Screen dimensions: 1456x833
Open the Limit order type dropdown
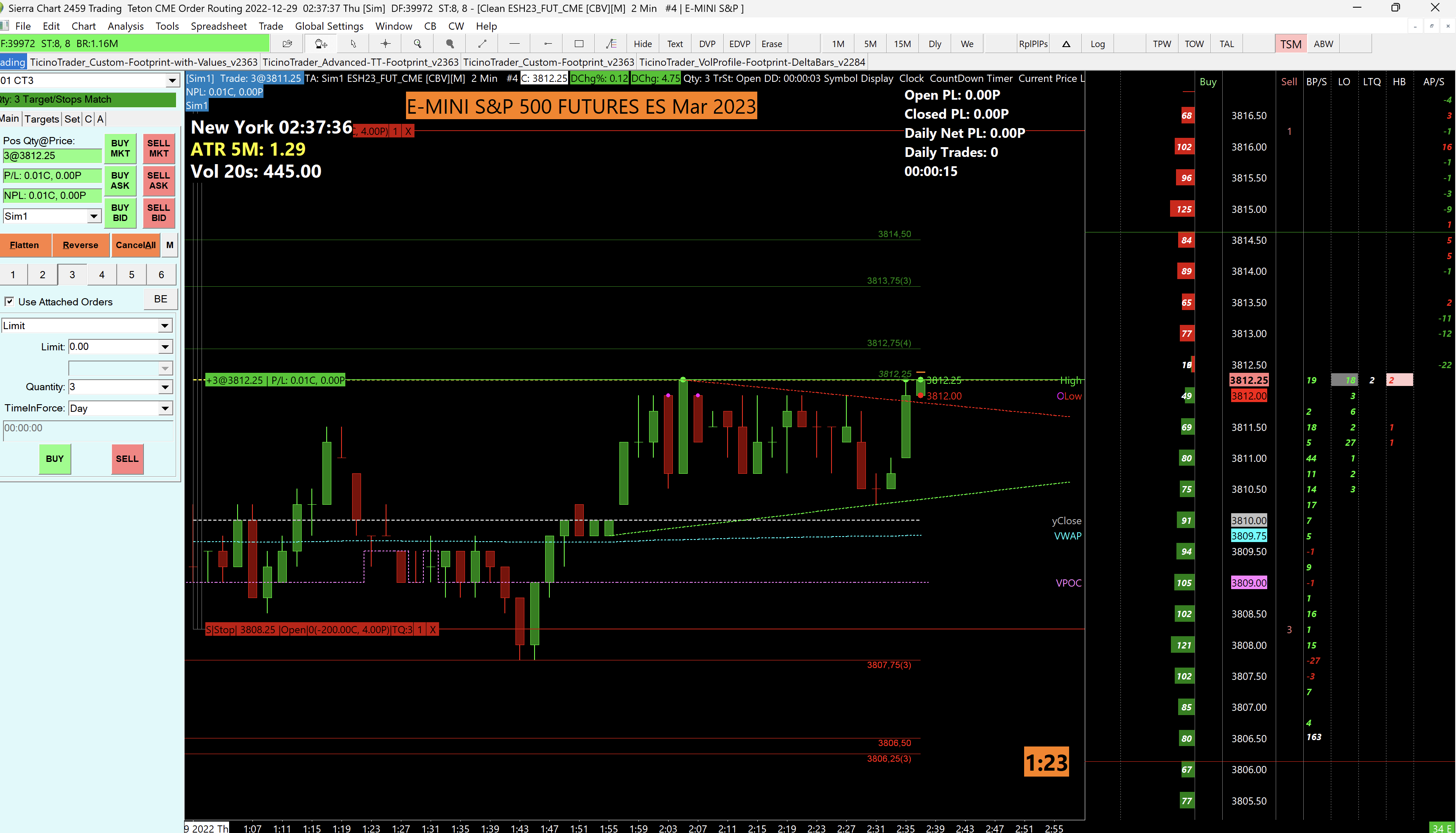[165, 326]
